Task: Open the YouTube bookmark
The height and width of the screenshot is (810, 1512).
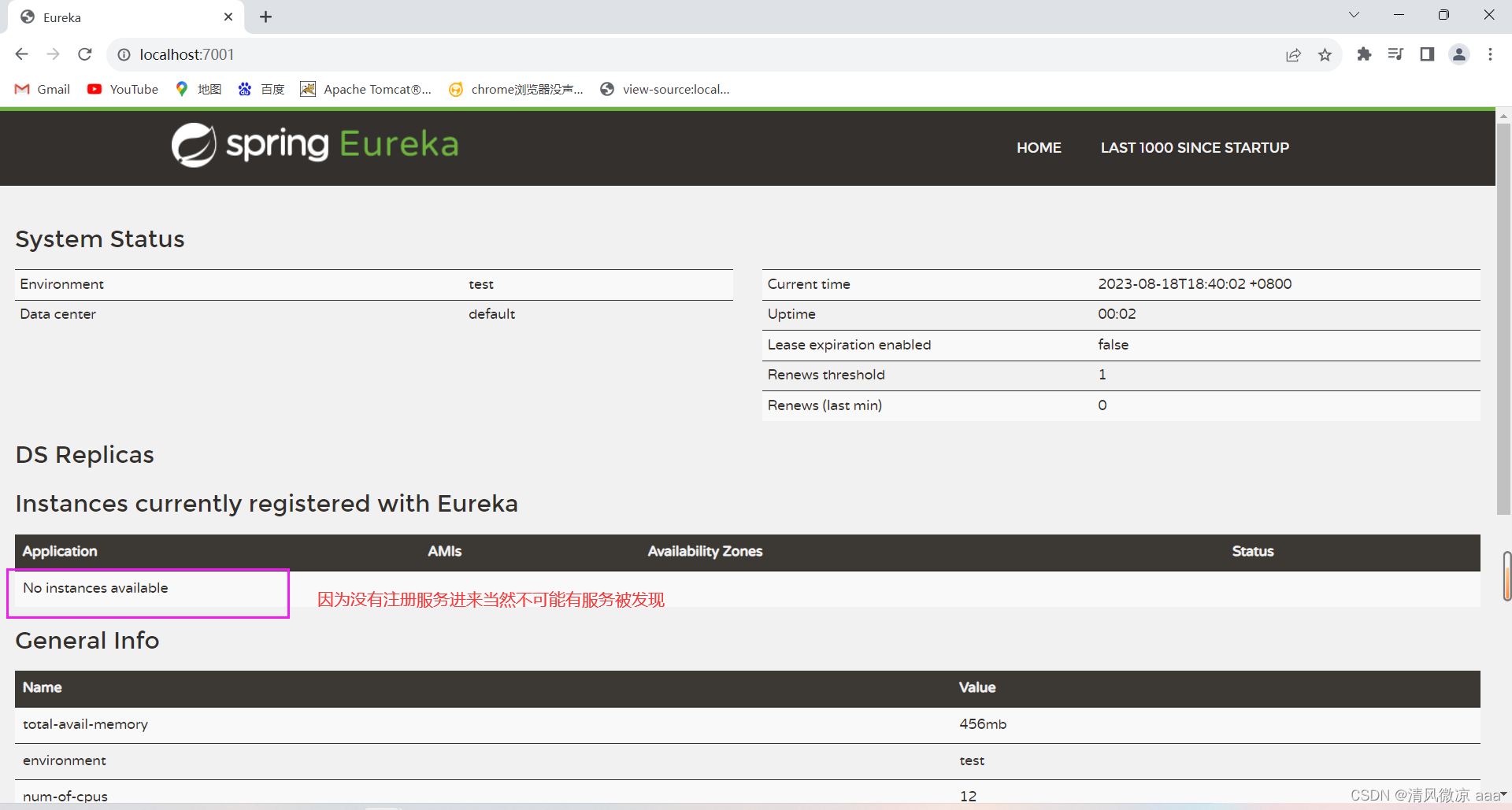Action: [123, 89]
